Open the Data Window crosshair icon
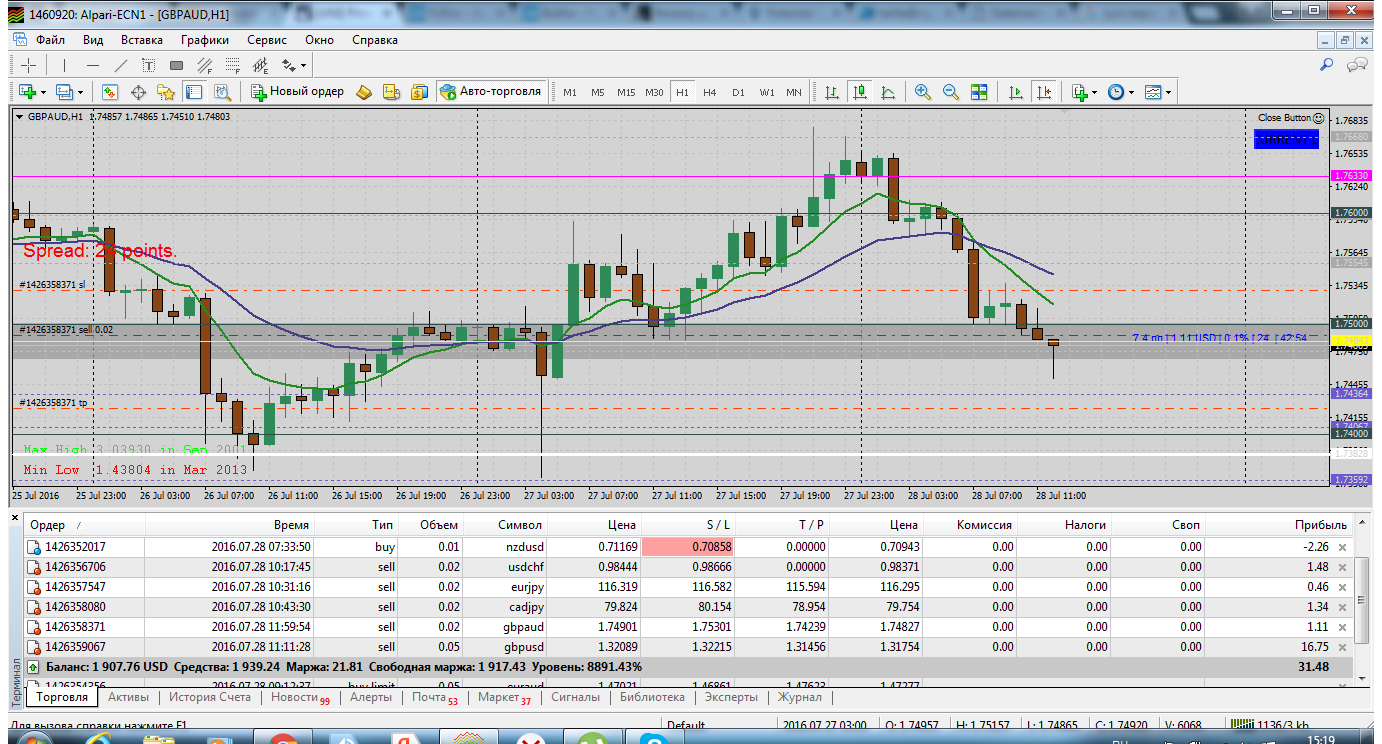 coord(138,92)
